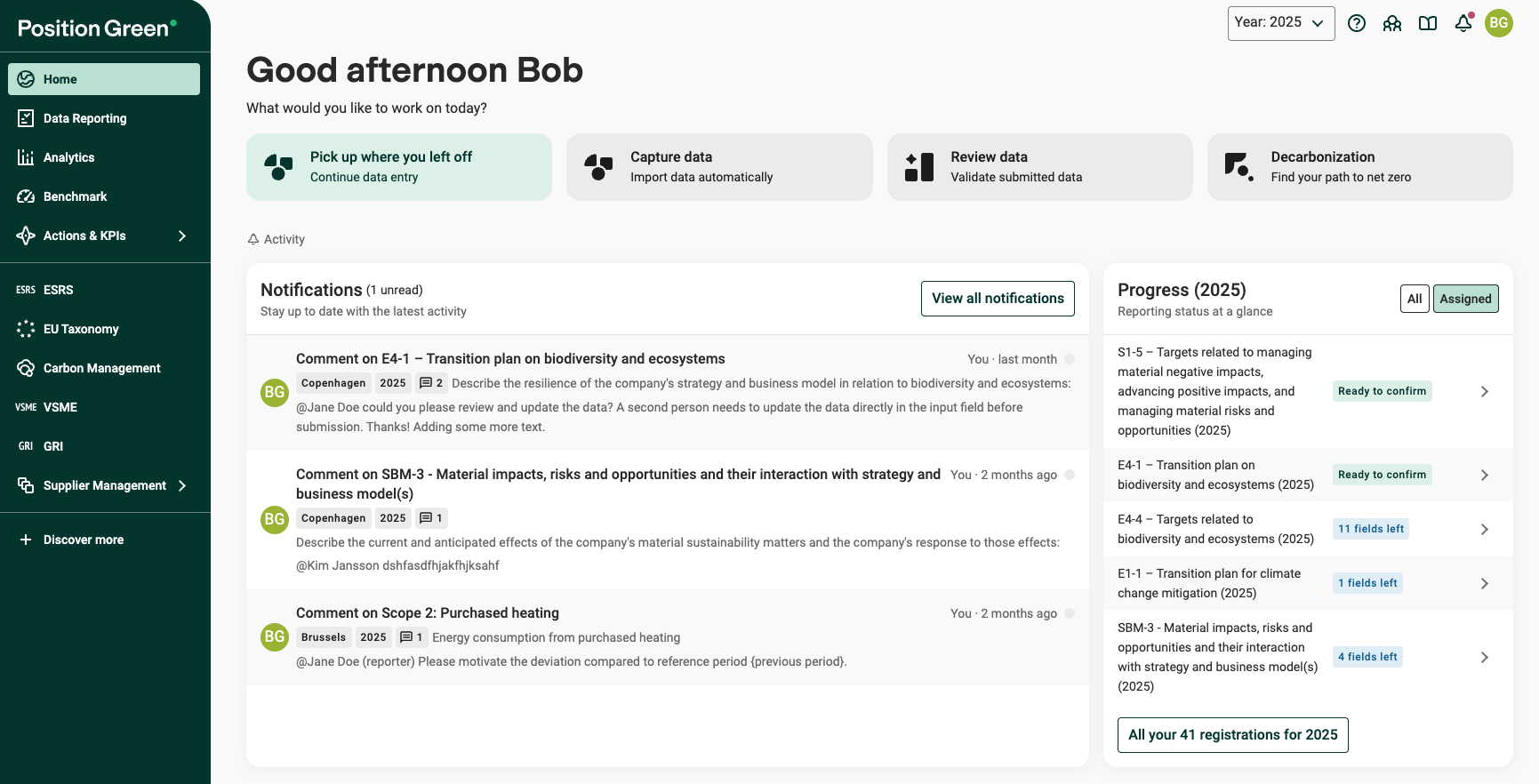Click the 11 fields left status badge
1539x784 pixels.
[x=1371, y=529]
